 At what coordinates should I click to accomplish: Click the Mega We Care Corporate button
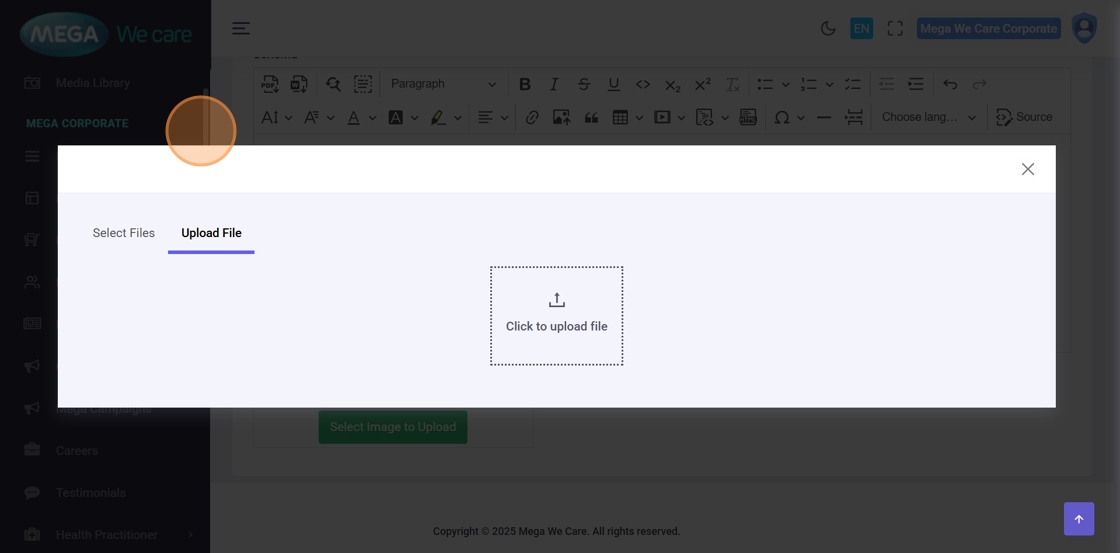[988, 29]
